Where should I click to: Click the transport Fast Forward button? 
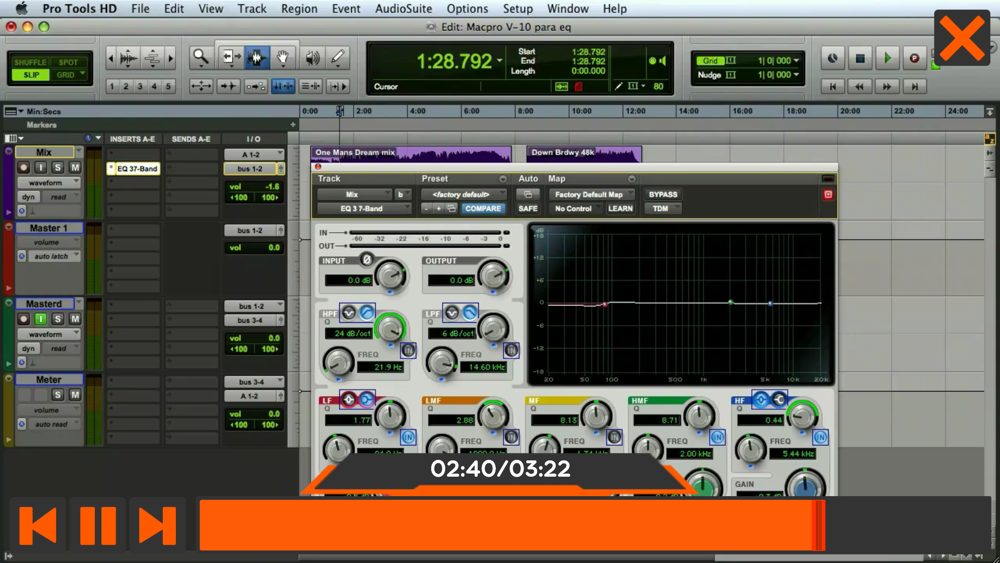pyautogui.click(x=886, y=86)
